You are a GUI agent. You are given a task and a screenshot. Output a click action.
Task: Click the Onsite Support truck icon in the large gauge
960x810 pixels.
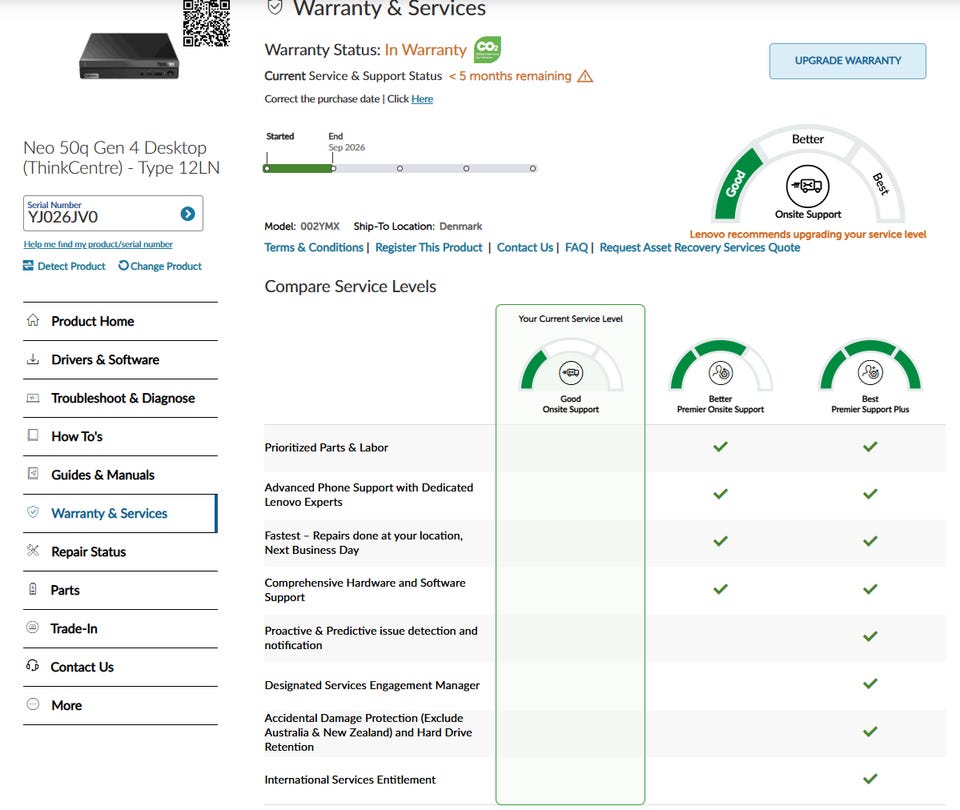tap(808, 186)
